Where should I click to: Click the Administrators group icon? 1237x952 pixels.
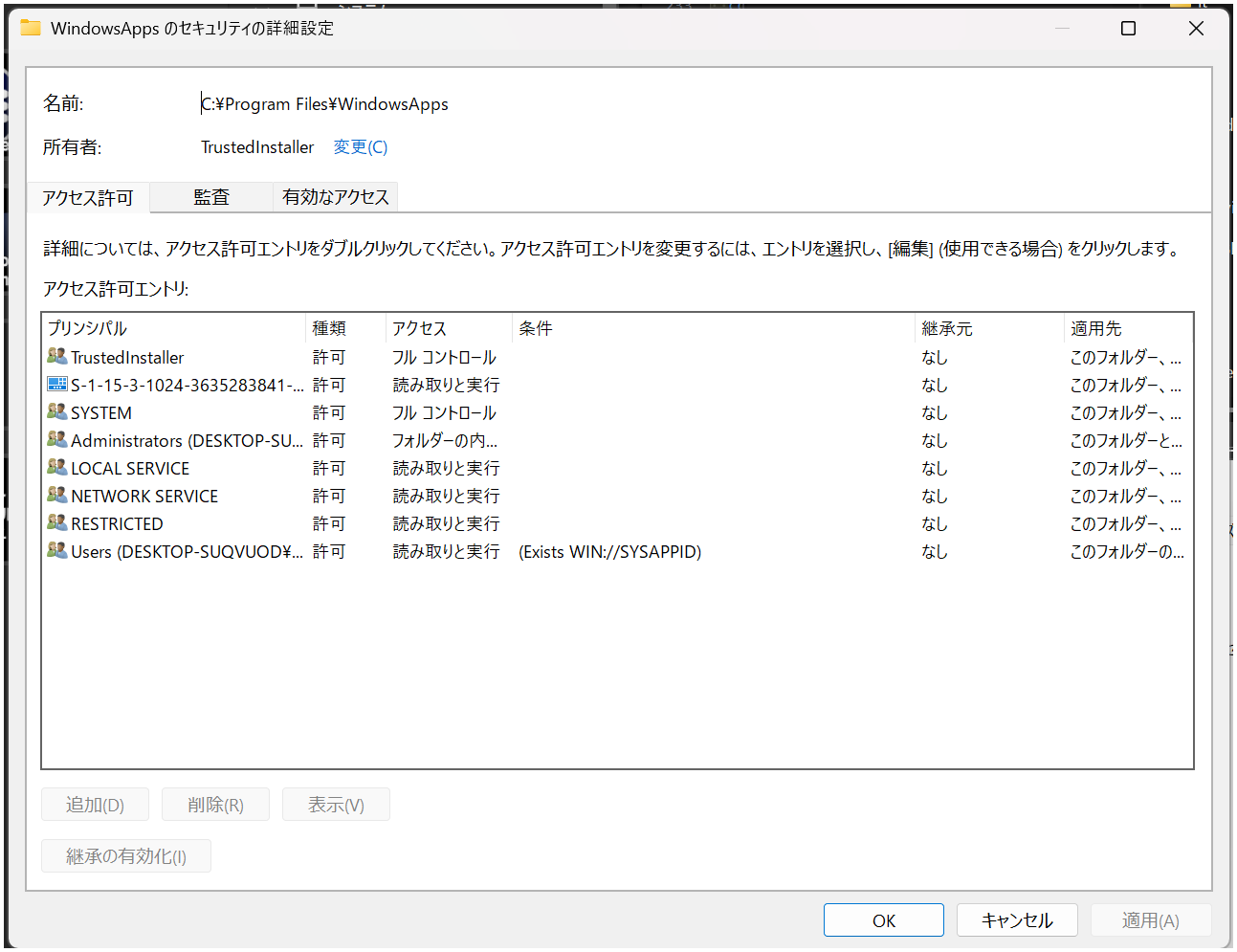(x=56, y=440)
